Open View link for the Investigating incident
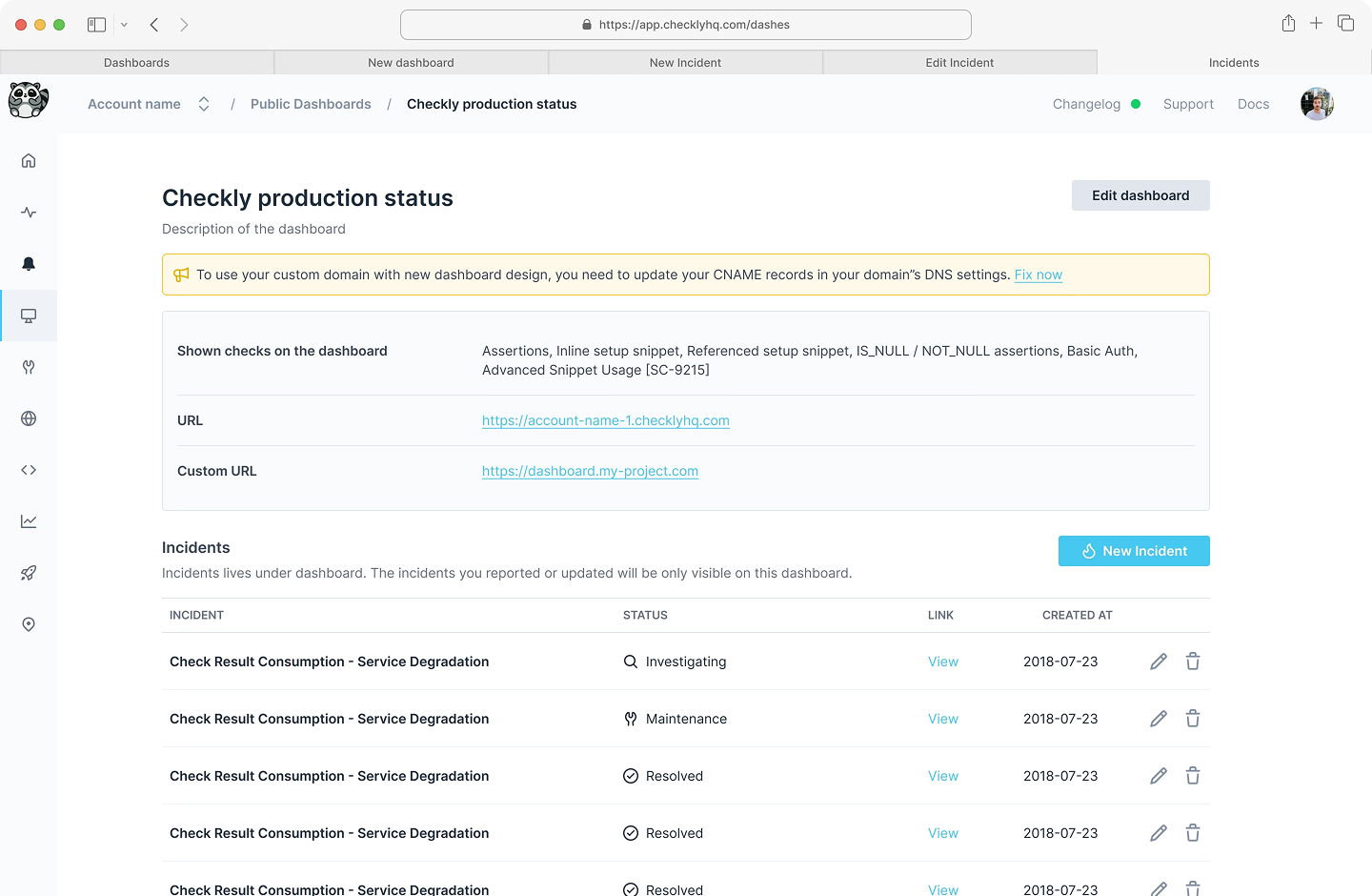Viewport: 1372px width, 896px height. tap(943, 662)
